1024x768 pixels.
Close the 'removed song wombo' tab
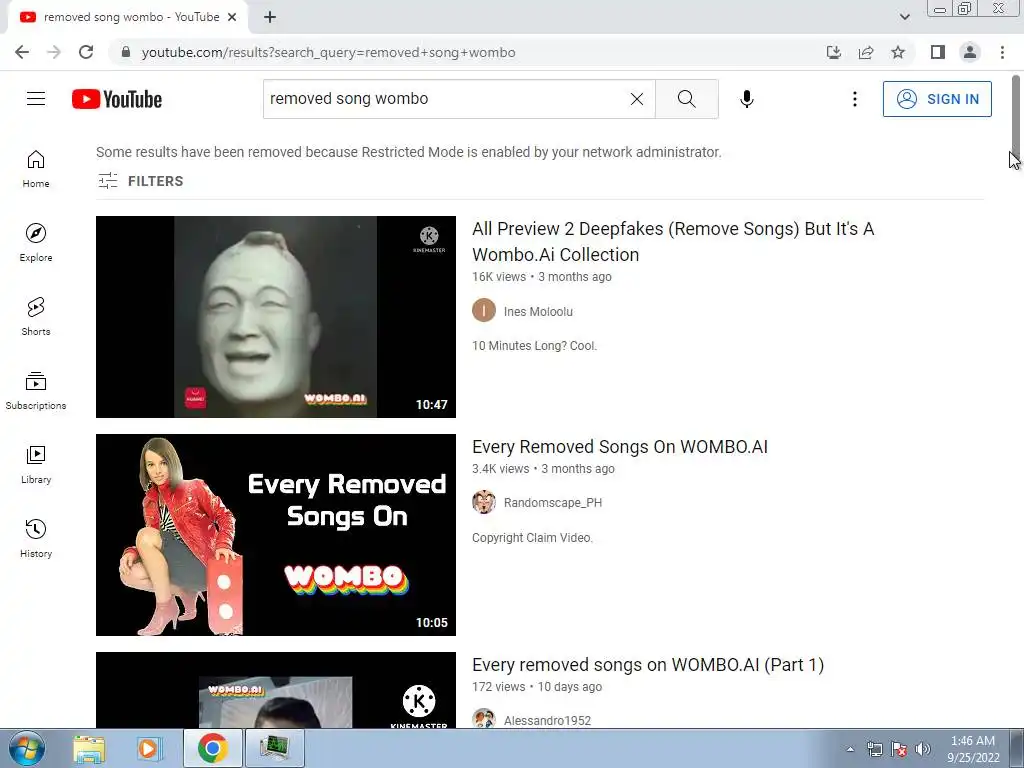(232, 18)
